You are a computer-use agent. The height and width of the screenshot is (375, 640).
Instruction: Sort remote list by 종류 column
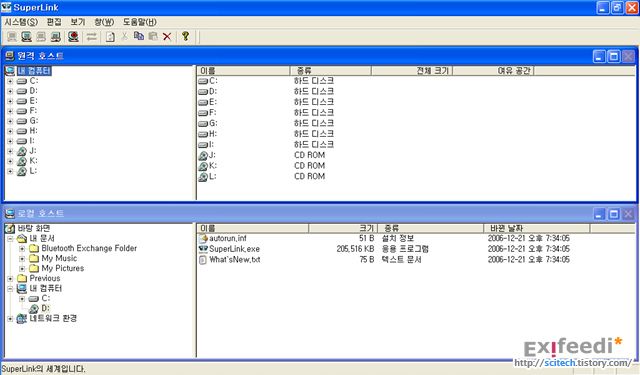(330, 71)
